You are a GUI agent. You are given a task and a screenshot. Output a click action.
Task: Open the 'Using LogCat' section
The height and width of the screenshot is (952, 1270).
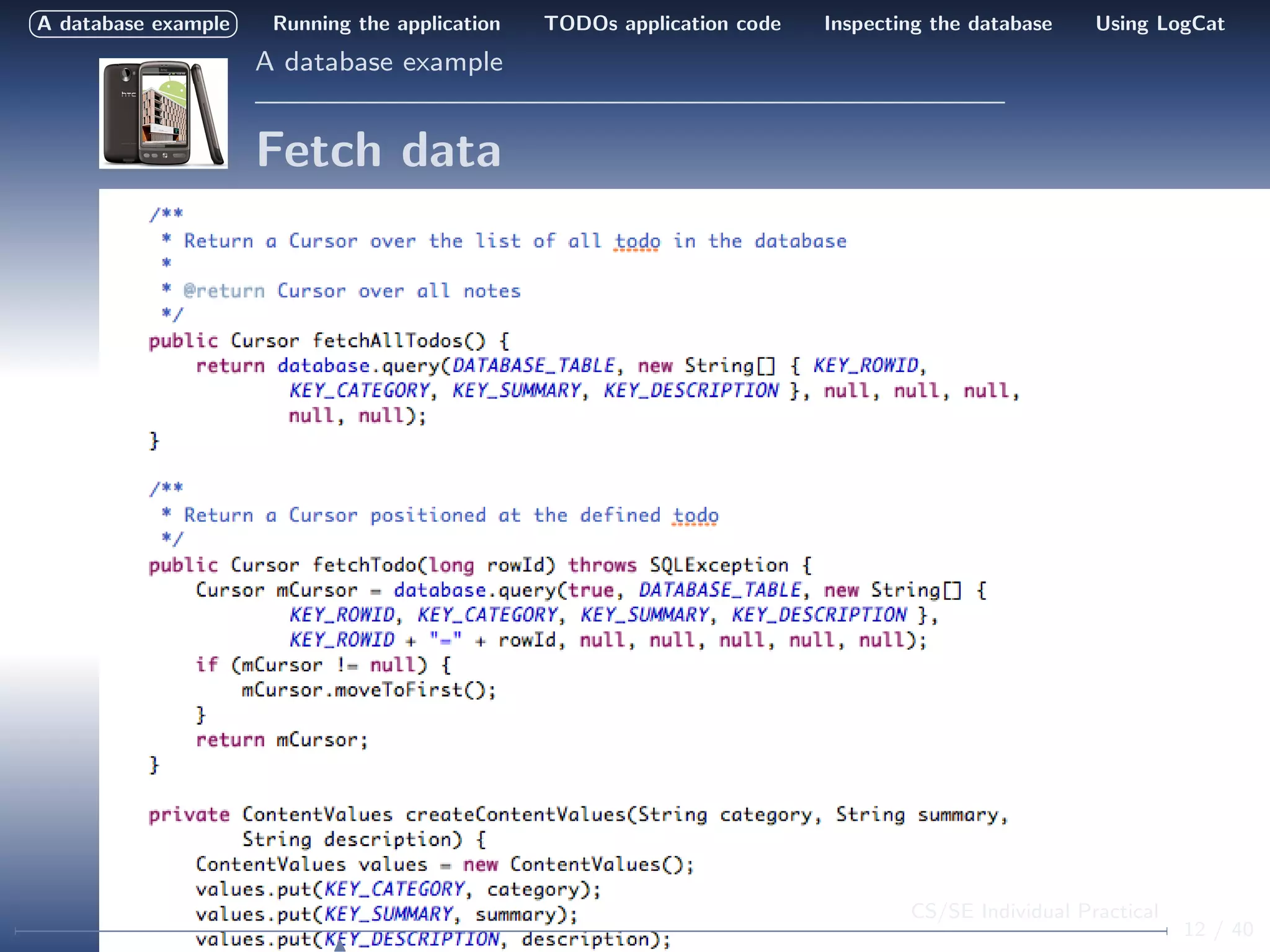(x=1160, y=24)
